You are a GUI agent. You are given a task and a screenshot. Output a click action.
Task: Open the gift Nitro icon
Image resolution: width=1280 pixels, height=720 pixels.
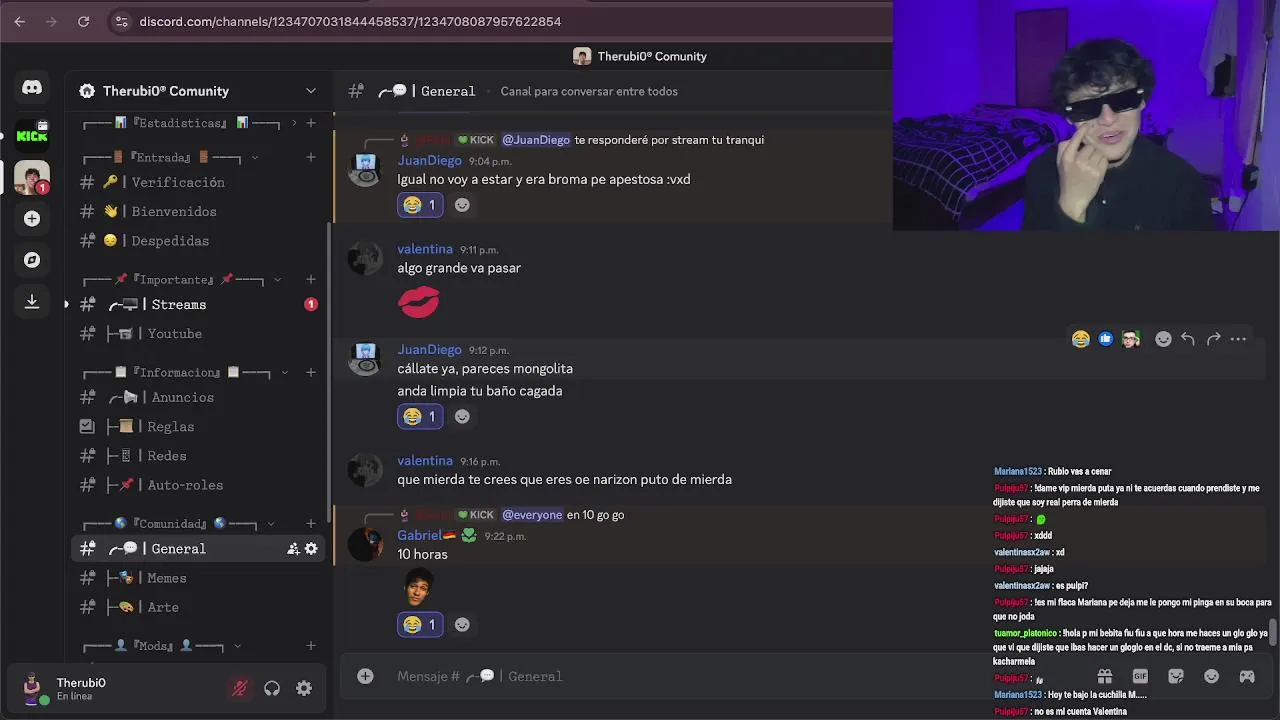click(x=1104, y=676)
